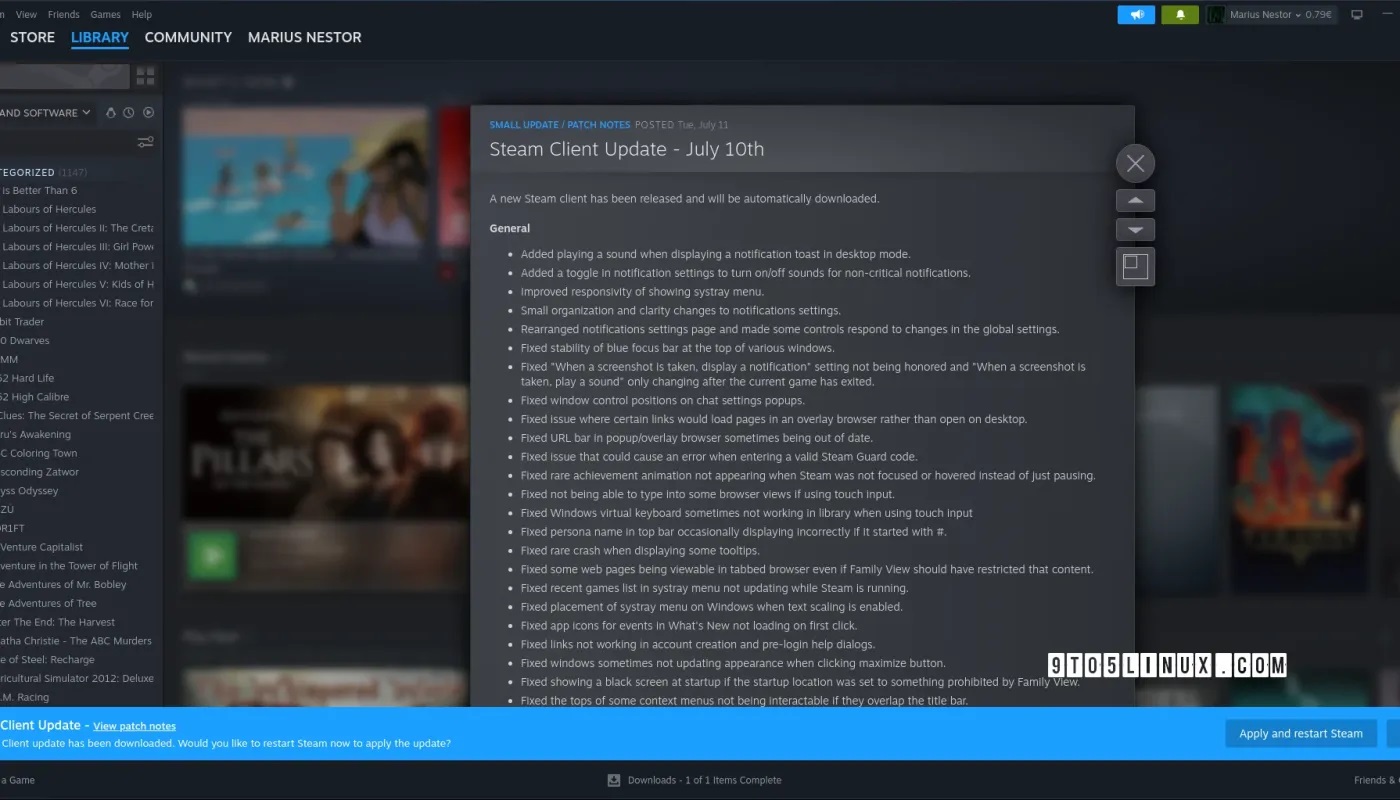Go to previous event with the up arrow

[x=1135, y=200]
